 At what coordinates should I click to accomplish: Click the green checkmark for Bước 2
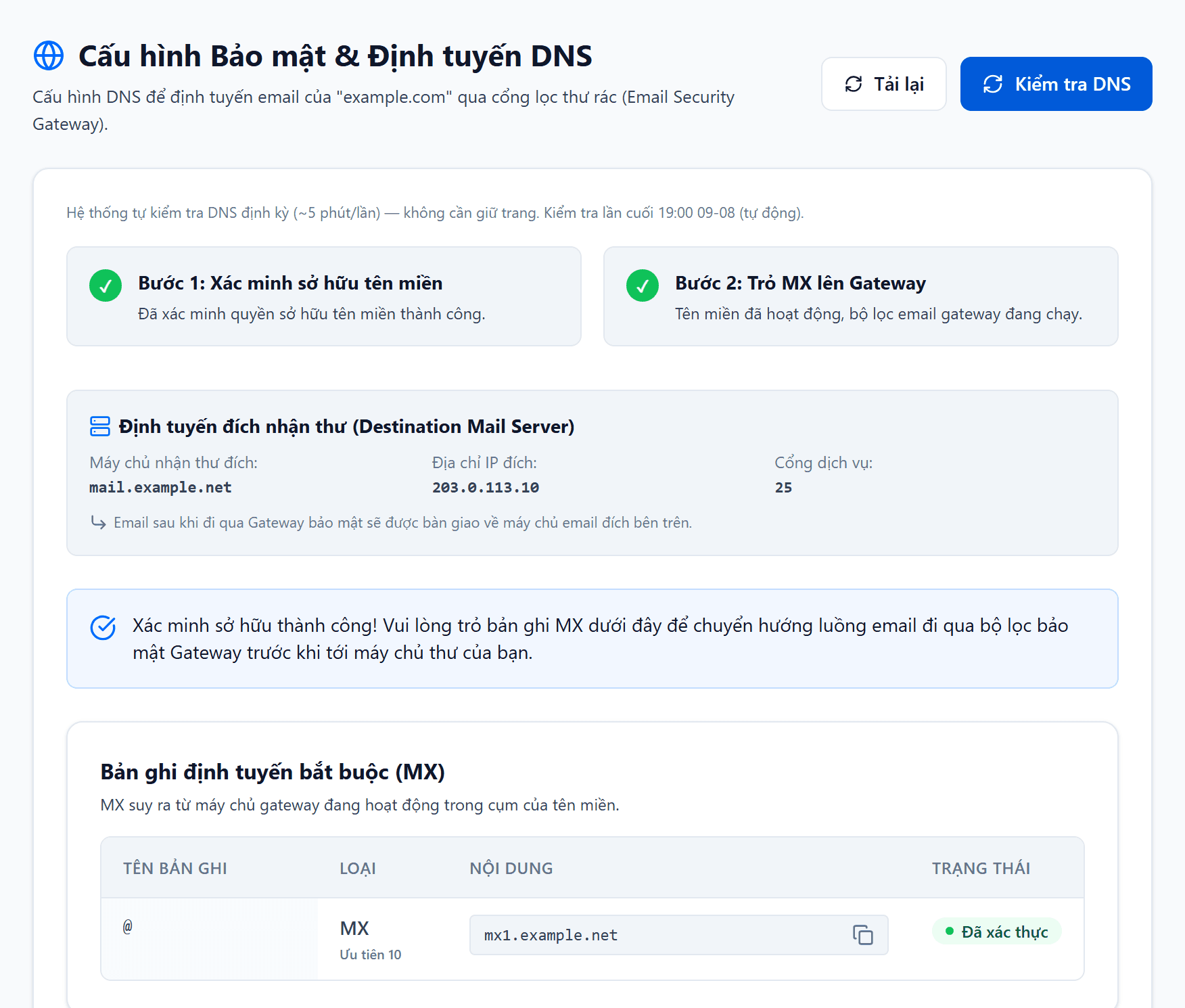pyautogui.click(x=643, y=285)
